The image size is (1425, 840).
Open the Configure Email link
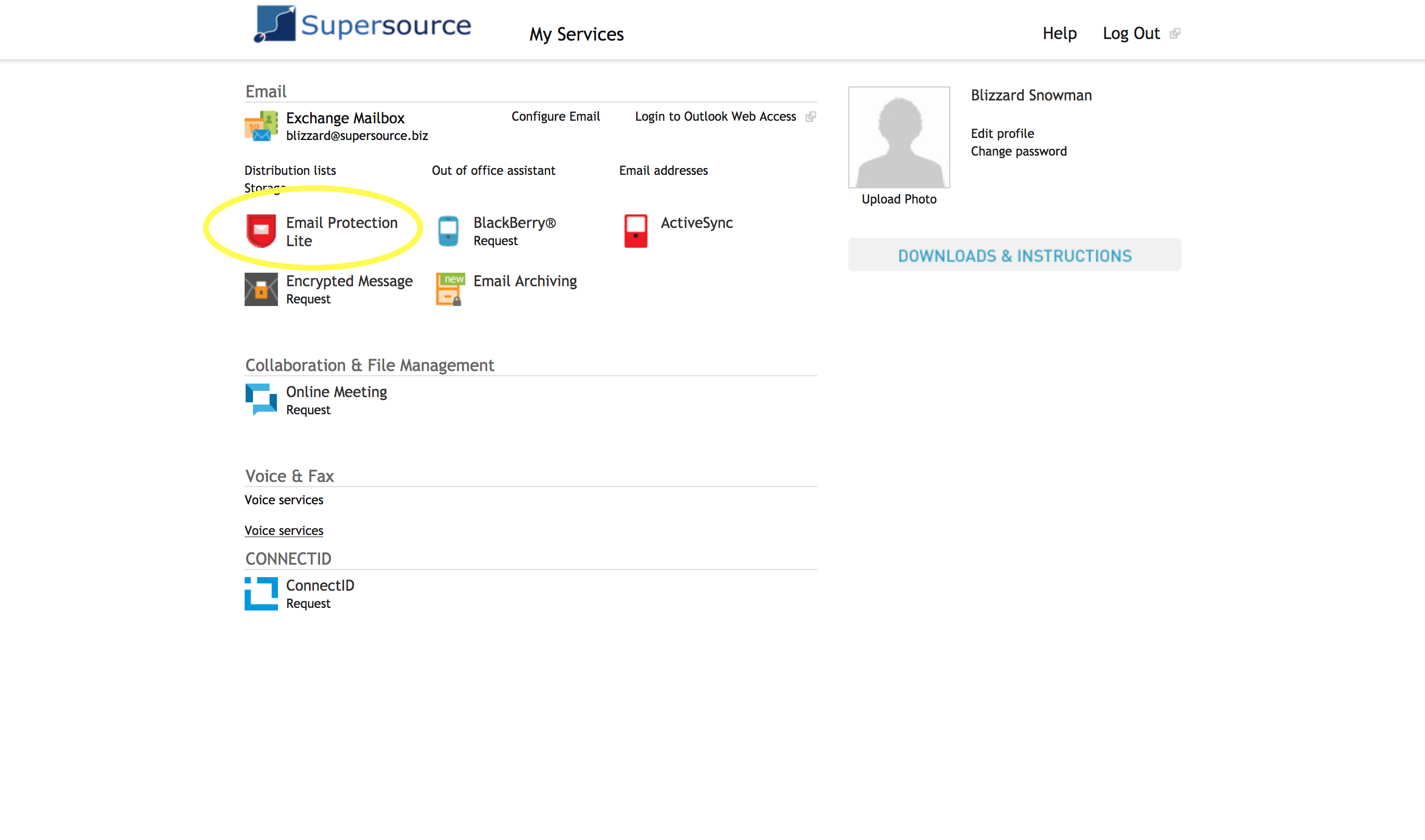(555, 117)
